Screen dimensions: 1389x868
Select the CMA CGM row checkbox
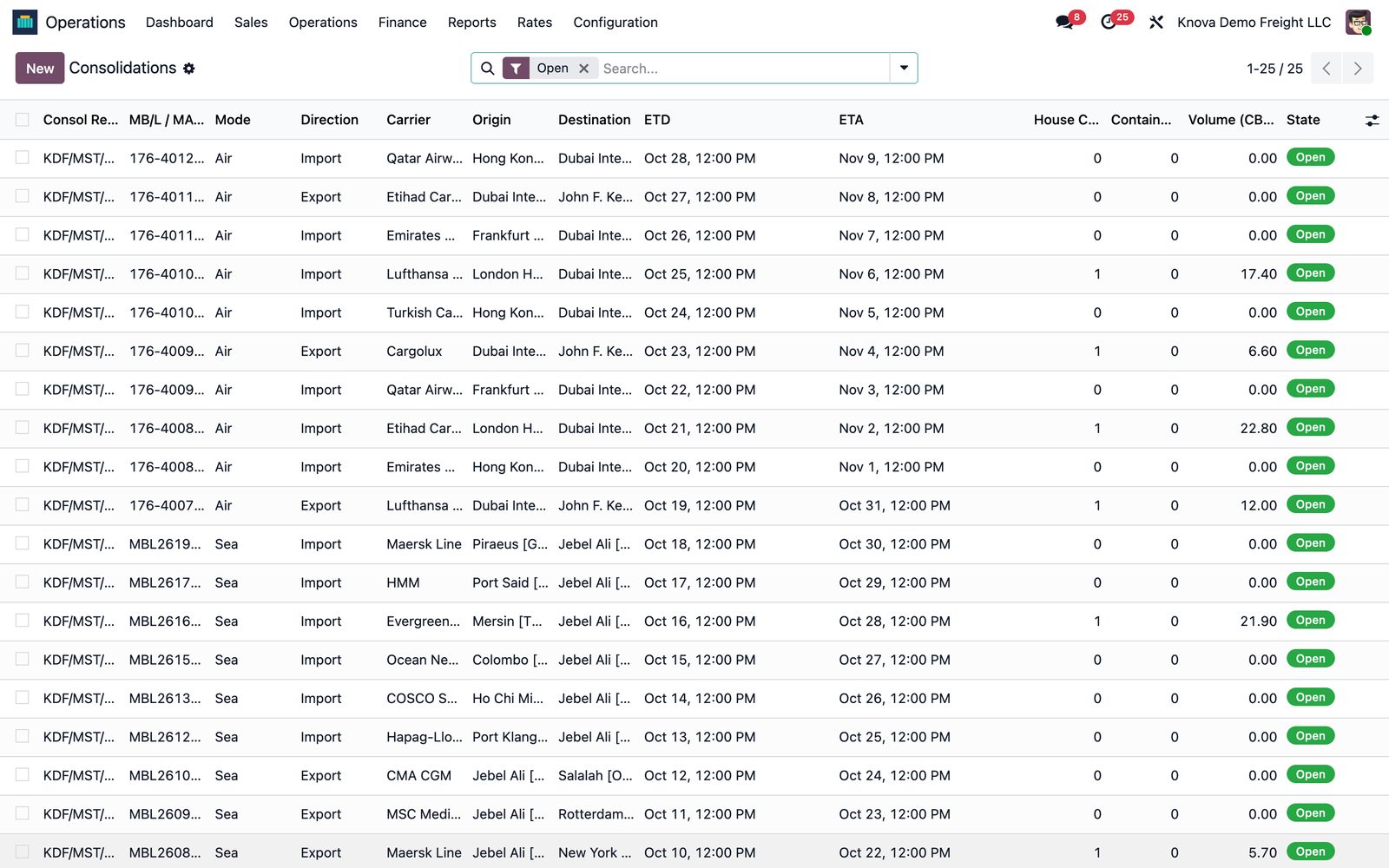pyautogui.click(x=23, y=775)
